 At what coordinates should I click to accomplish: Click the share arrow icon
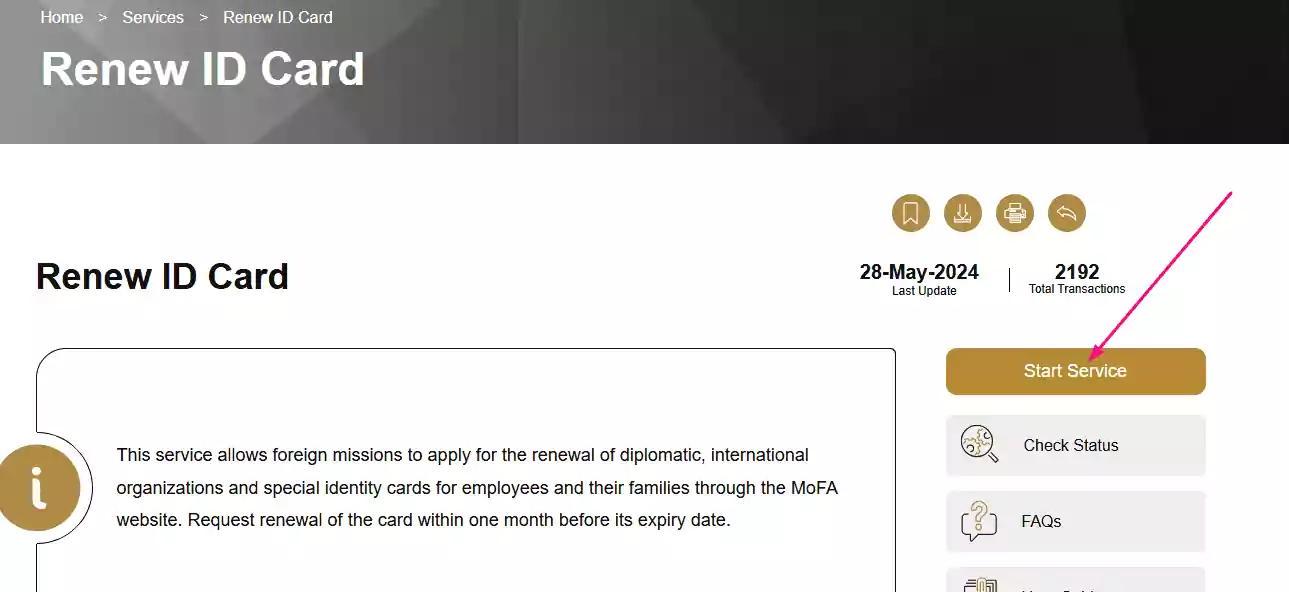[x=1066, y=213]
